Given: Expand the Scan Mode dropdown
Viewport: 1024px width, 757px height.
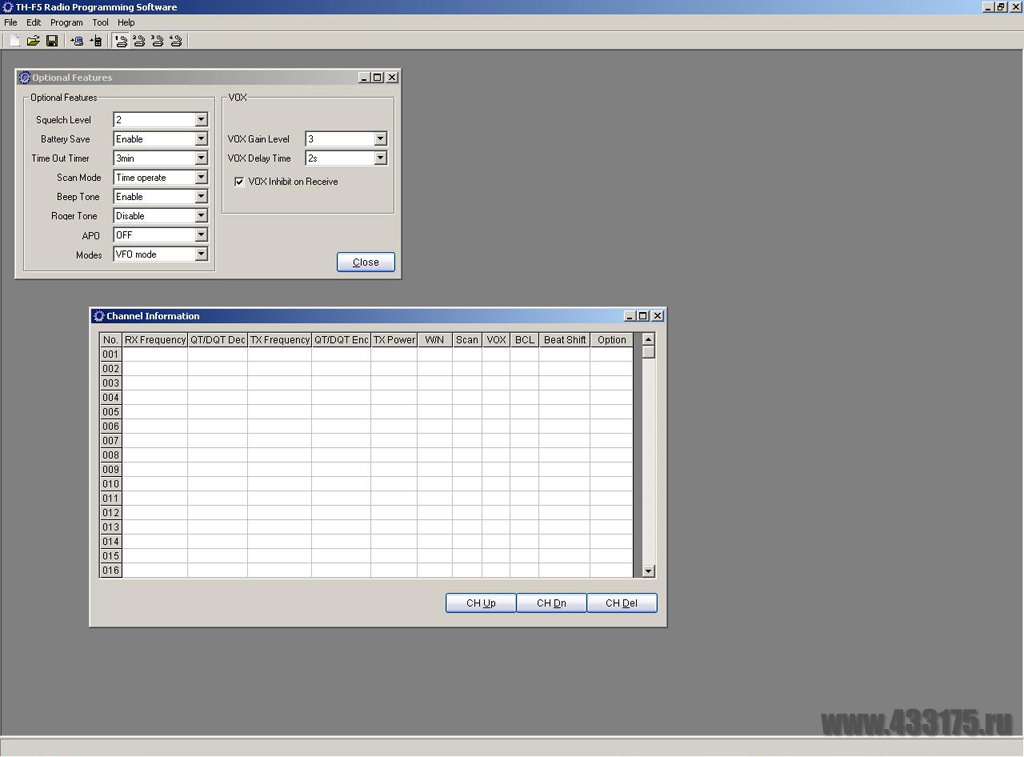Looking at the screenshot, I should (201, 177).
